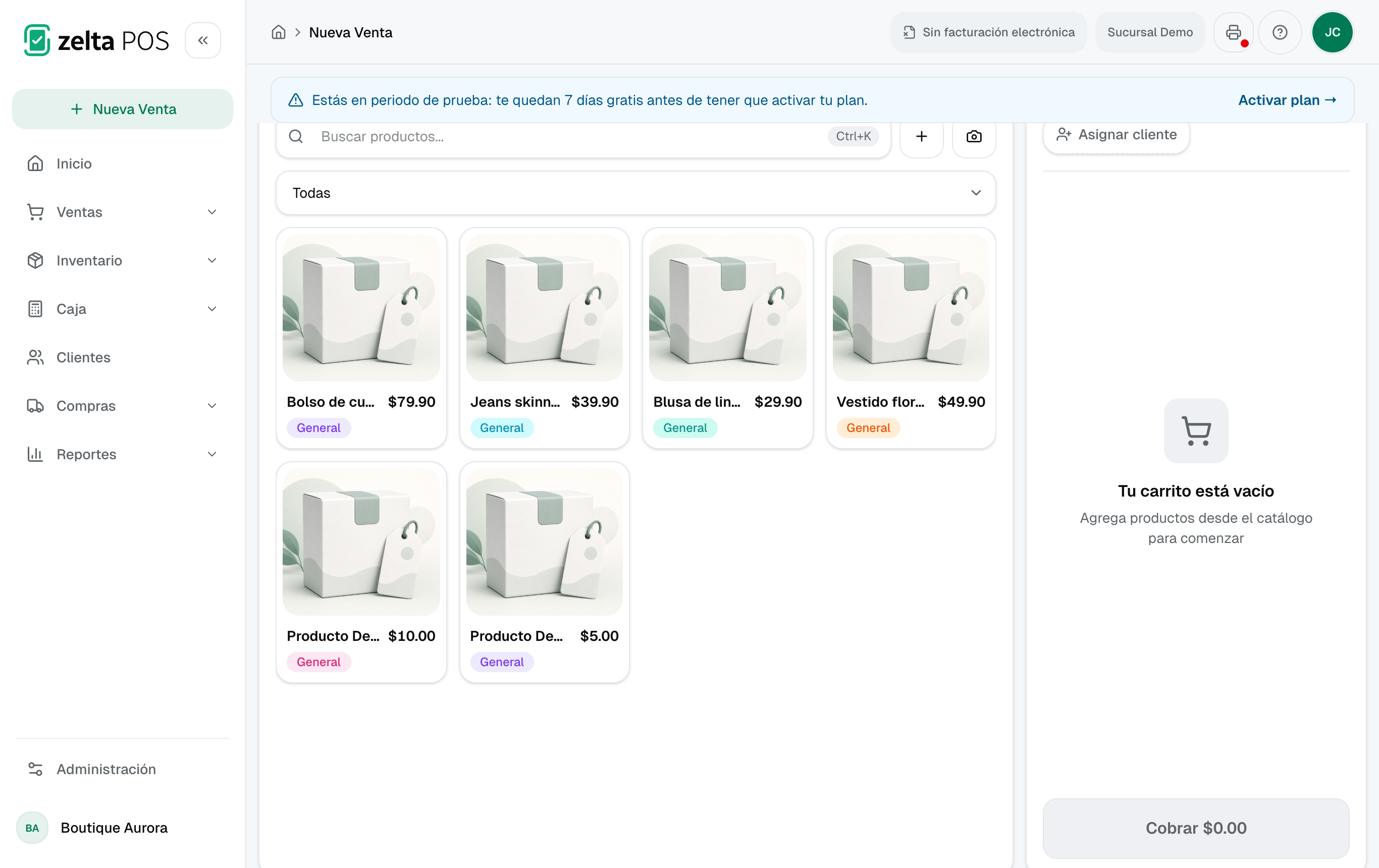Expand the Ventas chevron
The height and width of the screenshot is (868, 1379).
coord(212,212)
